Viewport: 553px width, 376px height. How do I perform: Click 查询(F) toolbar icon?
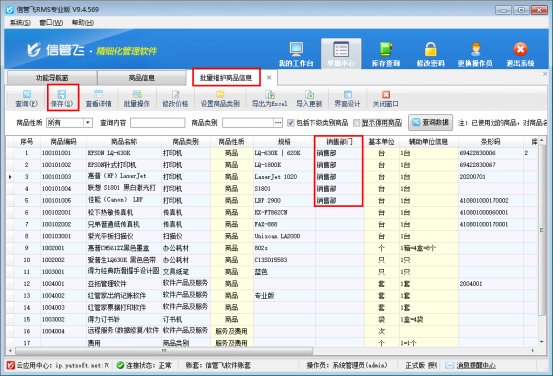pyautogui.click(x=27, y=94)
